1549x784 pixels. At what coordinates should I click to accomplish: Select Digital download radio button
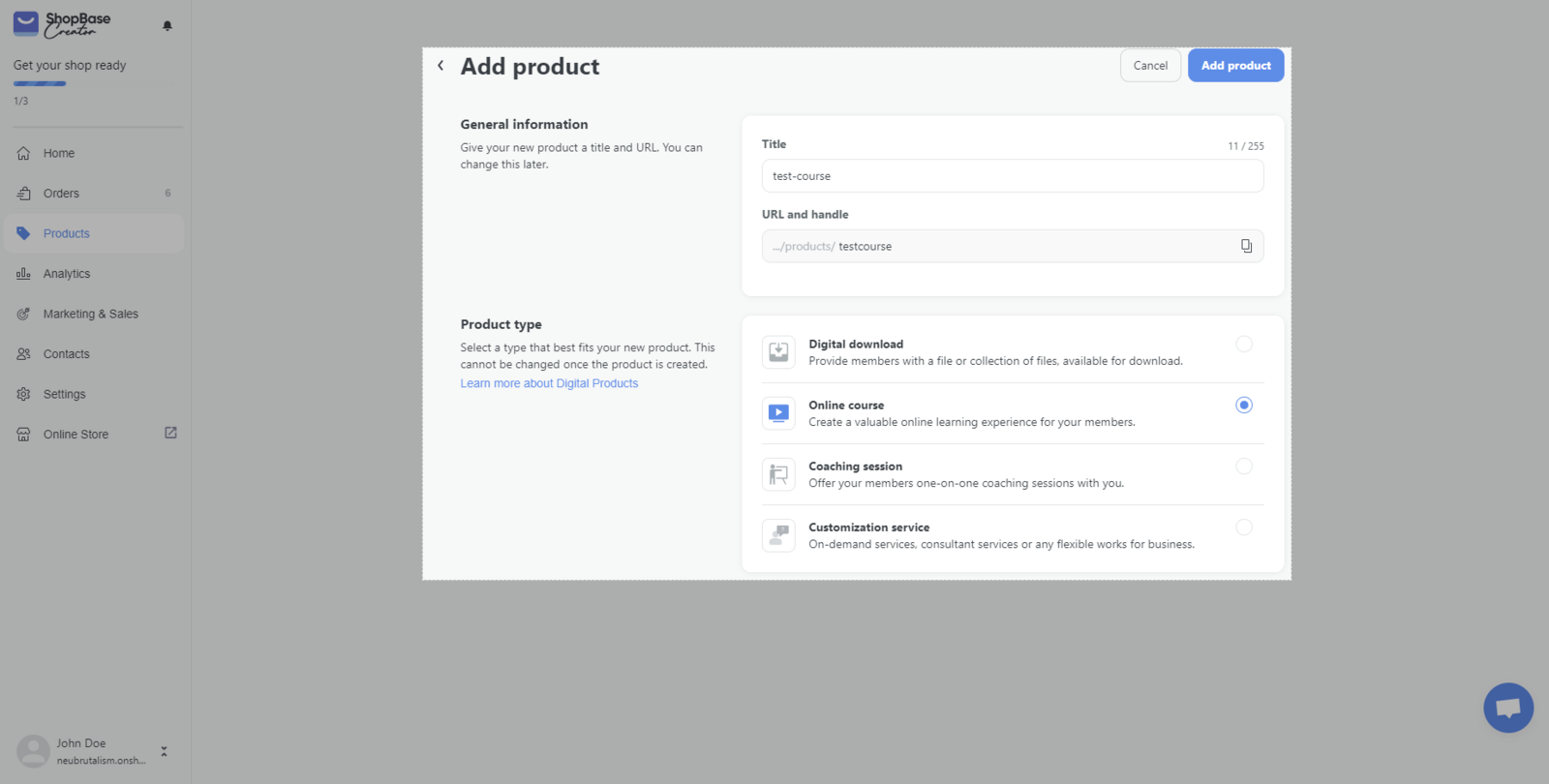coord(1244,345)
